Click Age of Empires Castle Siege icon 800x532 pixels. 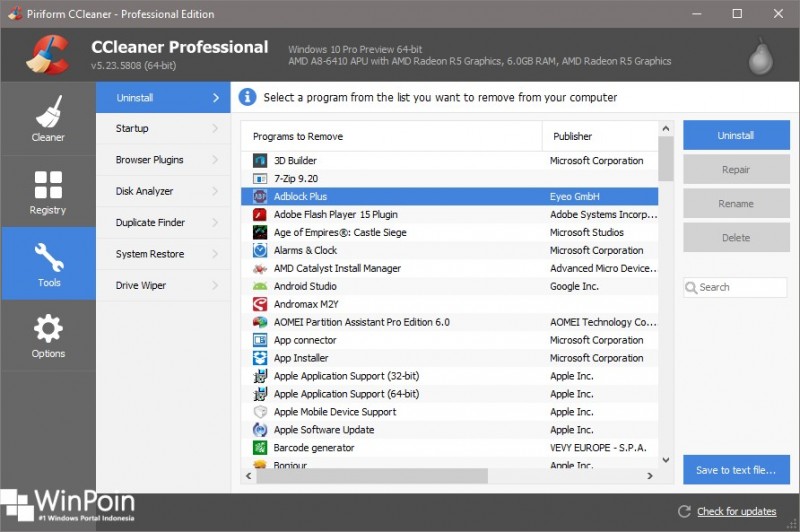tap(260, 232)
